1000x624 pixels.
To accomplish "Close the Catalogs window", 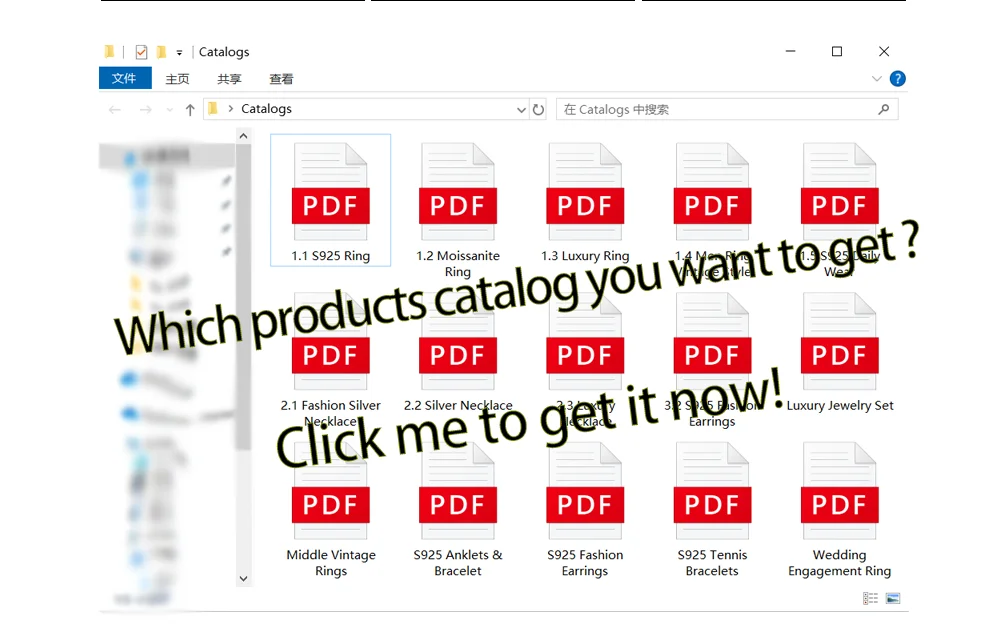I will [x=884, y=51].
